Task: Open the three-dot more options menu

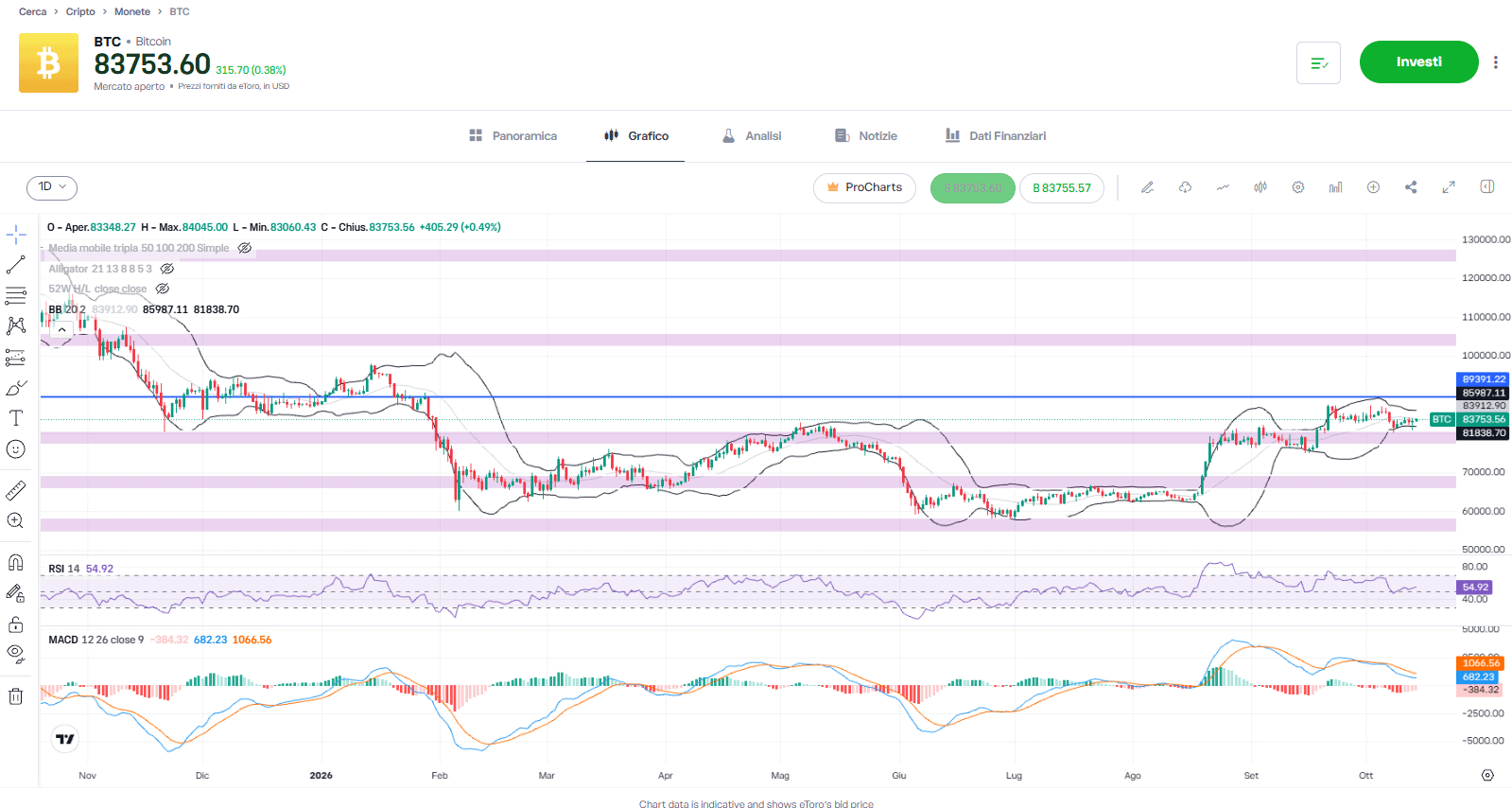Action: pyautogui.click(x=1495, y=62)
